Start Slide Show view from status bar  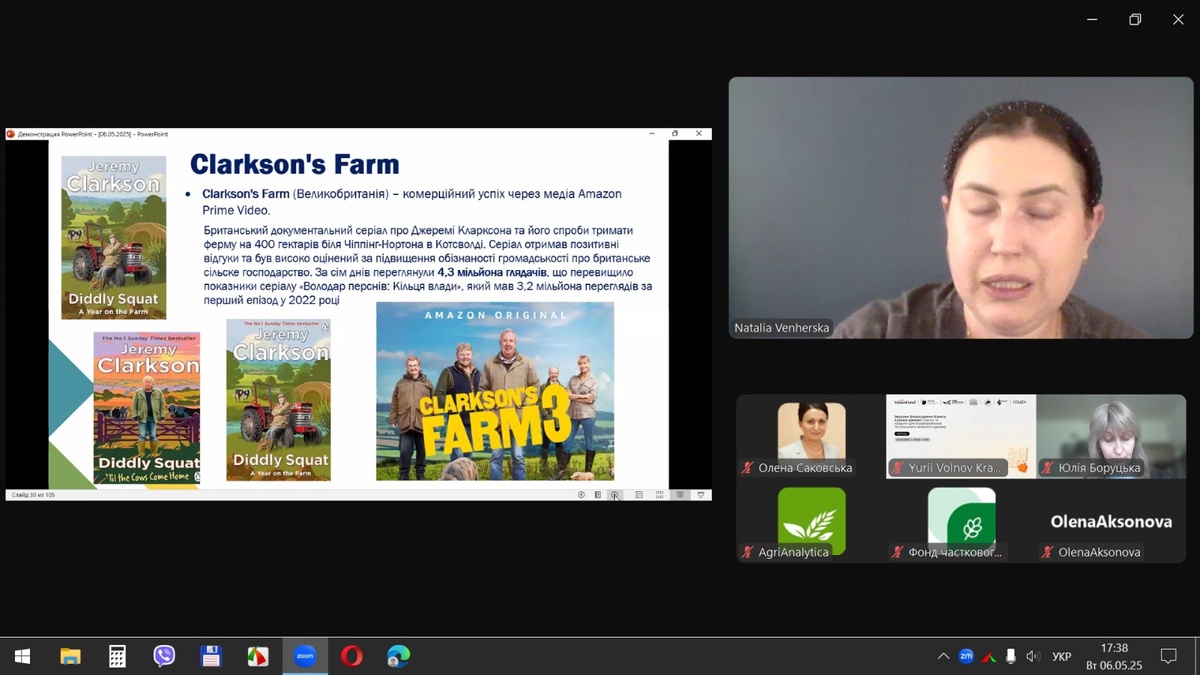(x=700, y=495)
